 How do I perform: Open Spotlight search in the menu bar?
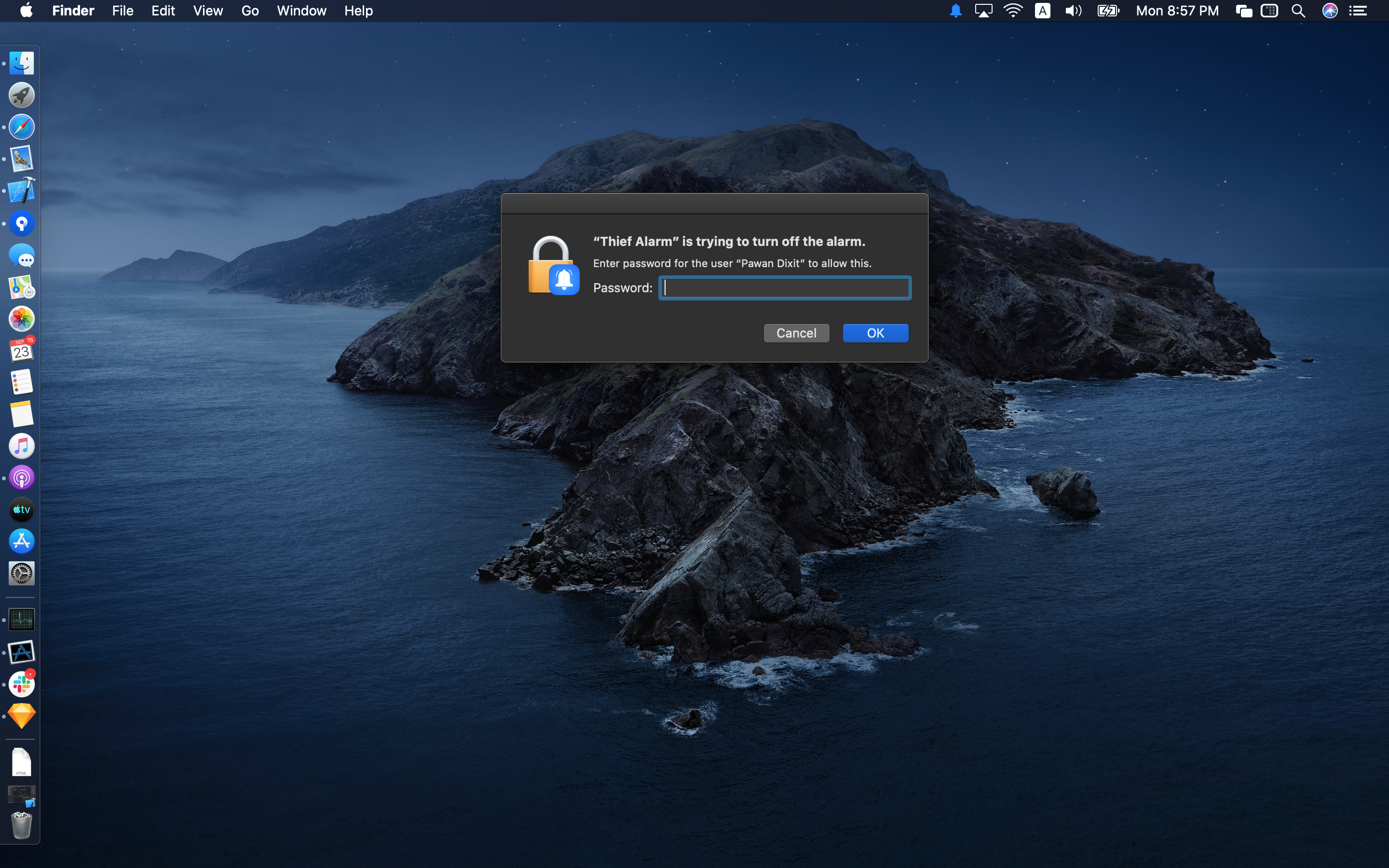click(x=1299, y=10)
